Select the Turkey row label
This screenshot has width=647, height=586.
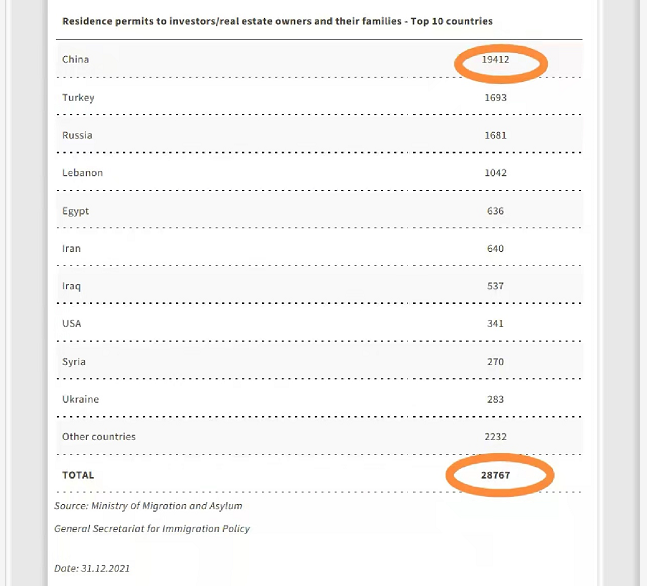click(77, 97)
